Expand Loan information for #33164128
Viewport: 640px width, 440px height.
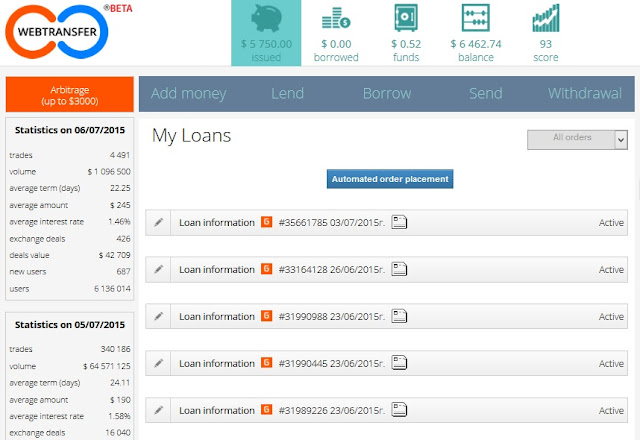click(x=217, y=269)
